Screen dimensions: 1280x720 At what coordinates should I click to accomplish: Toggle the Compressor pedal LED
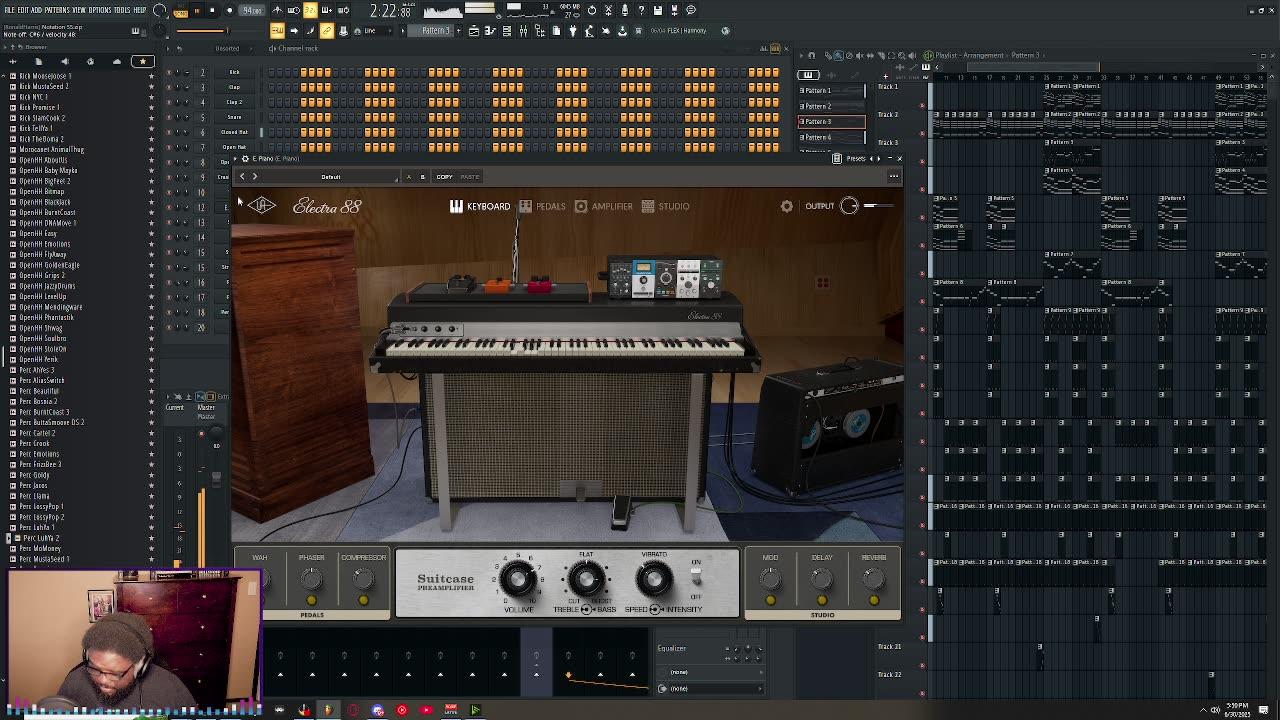pos(363,600)
